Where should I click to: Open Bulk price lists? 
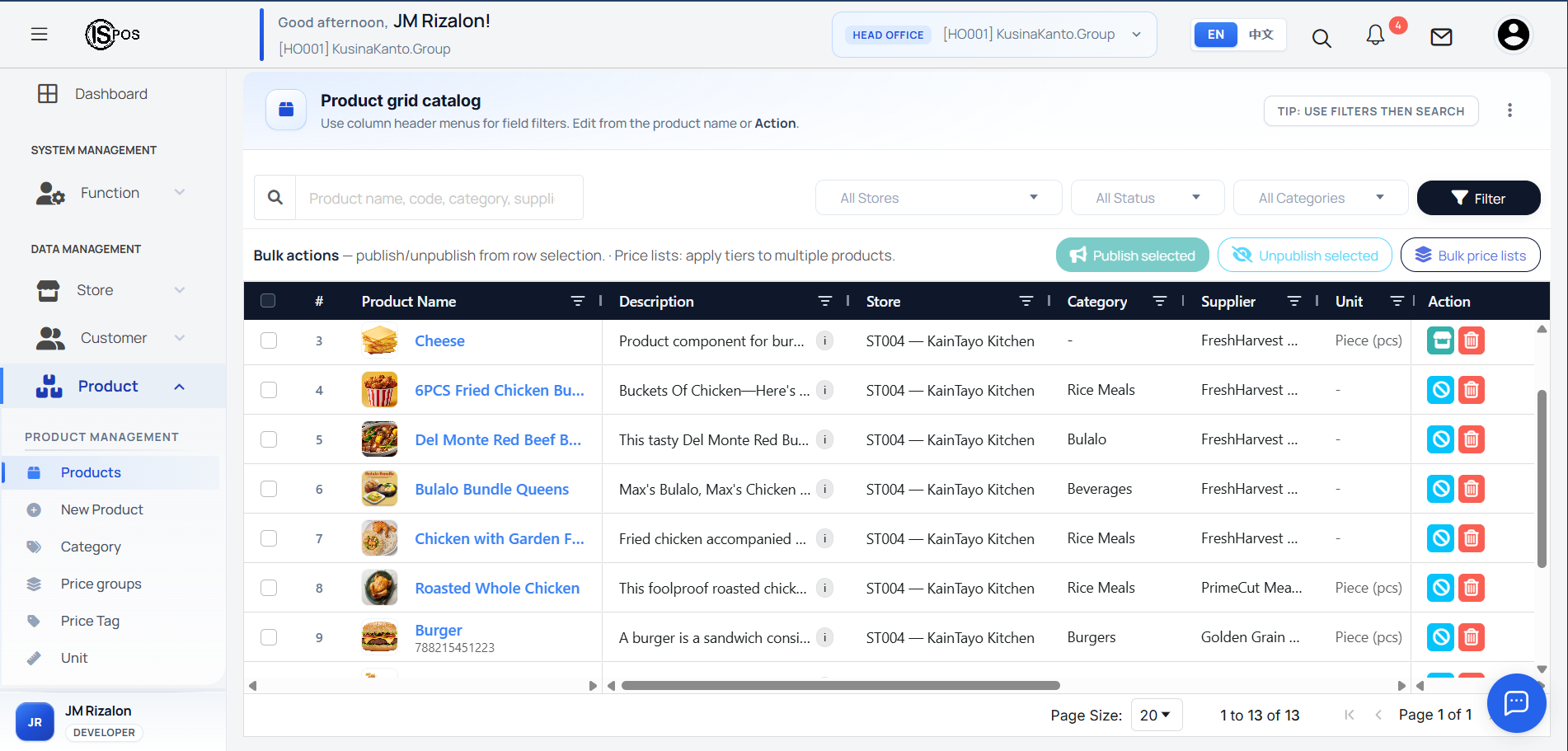coord(1470,256)
